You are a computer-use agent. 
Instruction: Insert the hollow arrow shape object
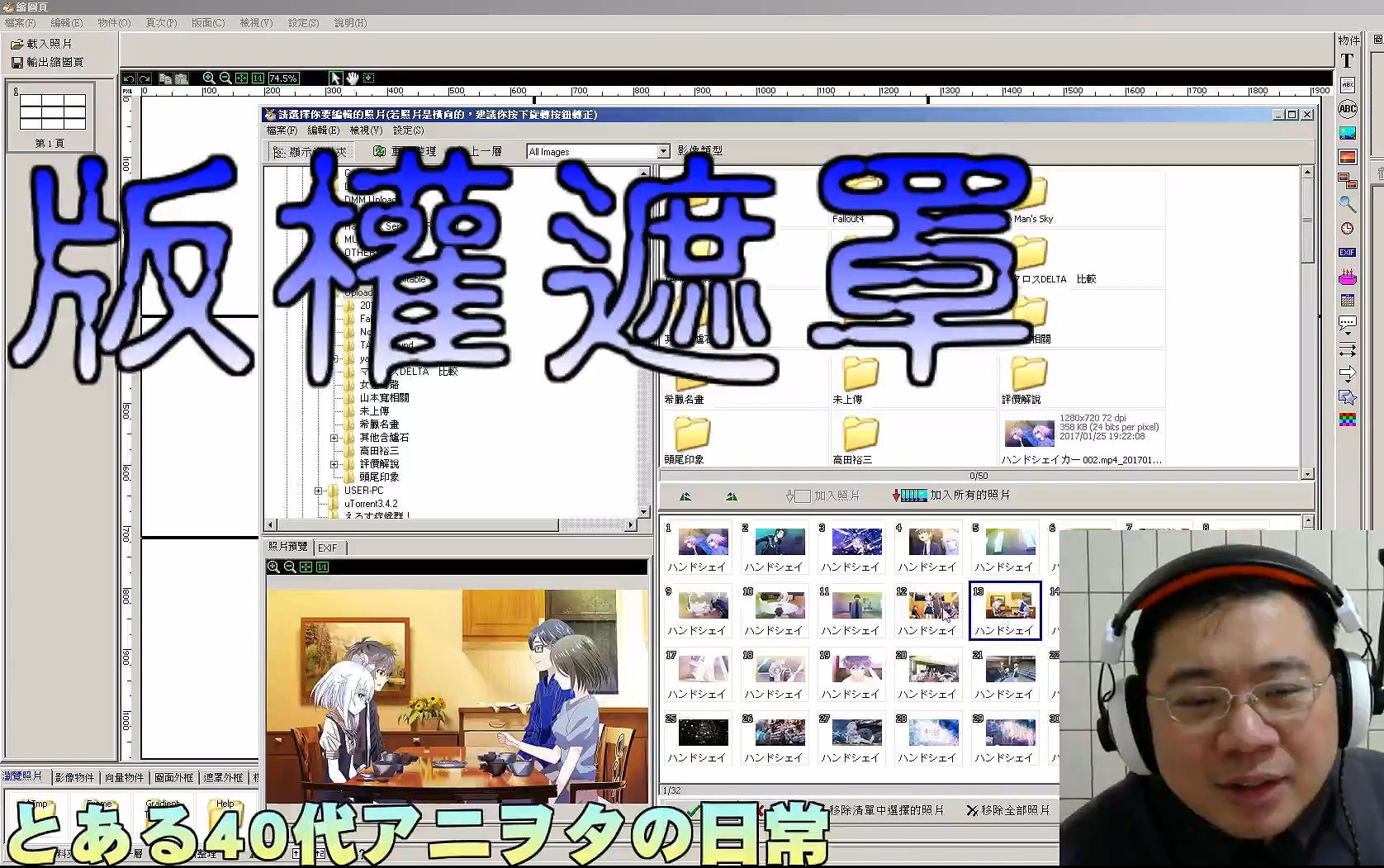[x=1348, y=372]
